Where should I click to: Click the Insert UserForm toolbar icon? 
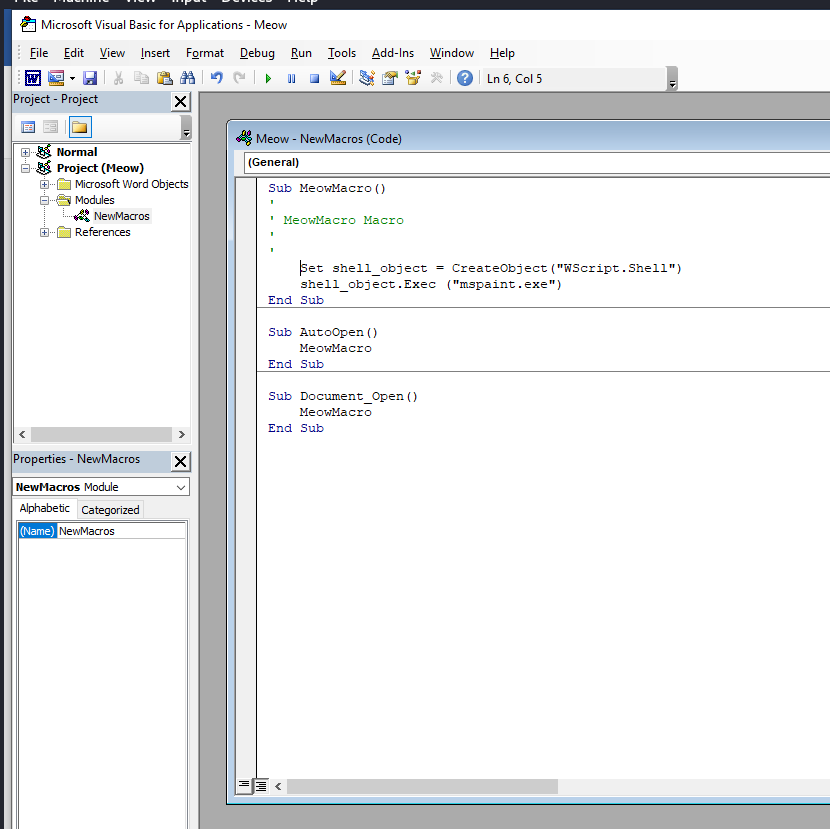(x=56, y=78)
